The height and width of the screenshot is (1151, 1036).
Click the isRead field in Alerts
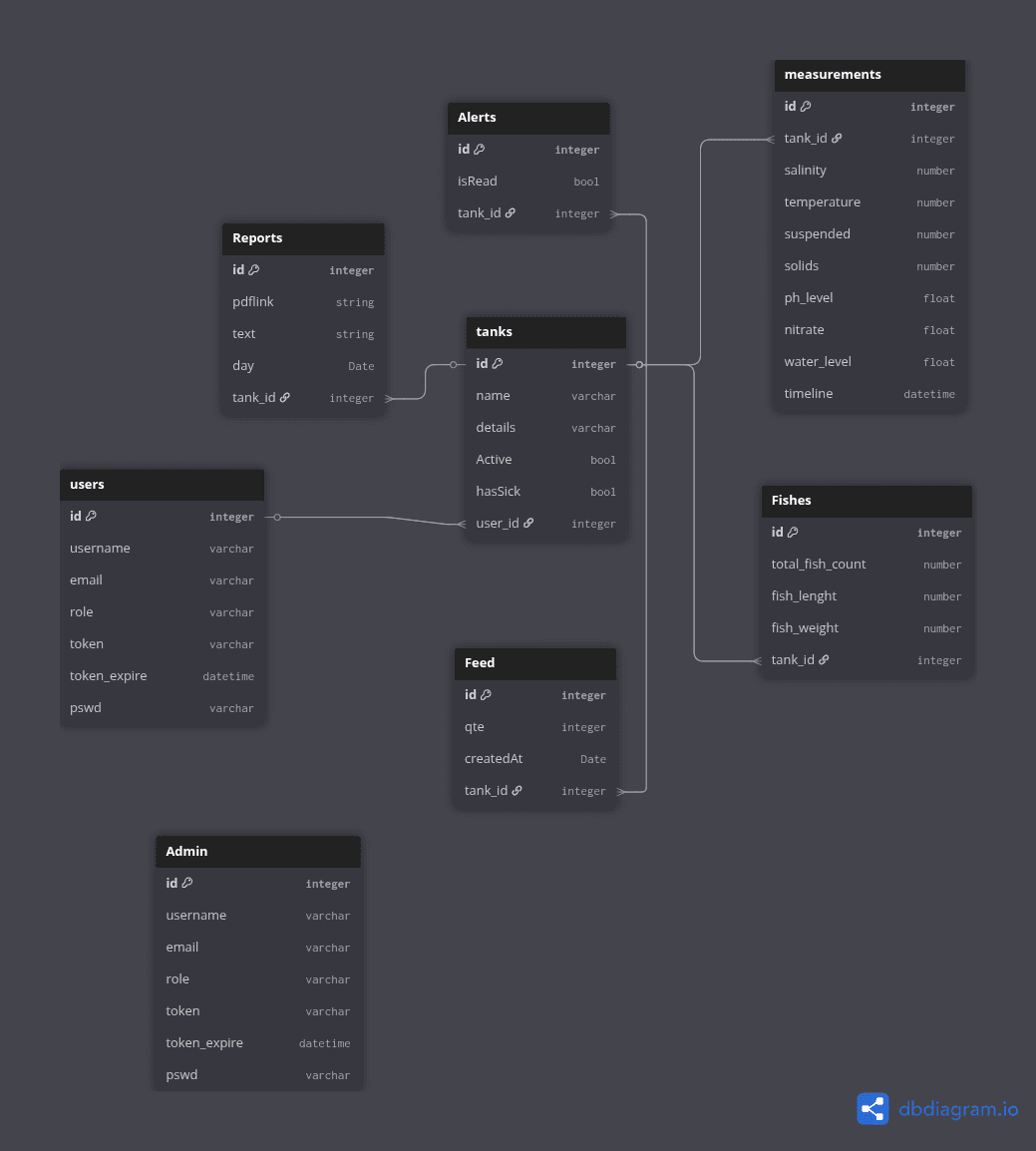click(528, 182)
